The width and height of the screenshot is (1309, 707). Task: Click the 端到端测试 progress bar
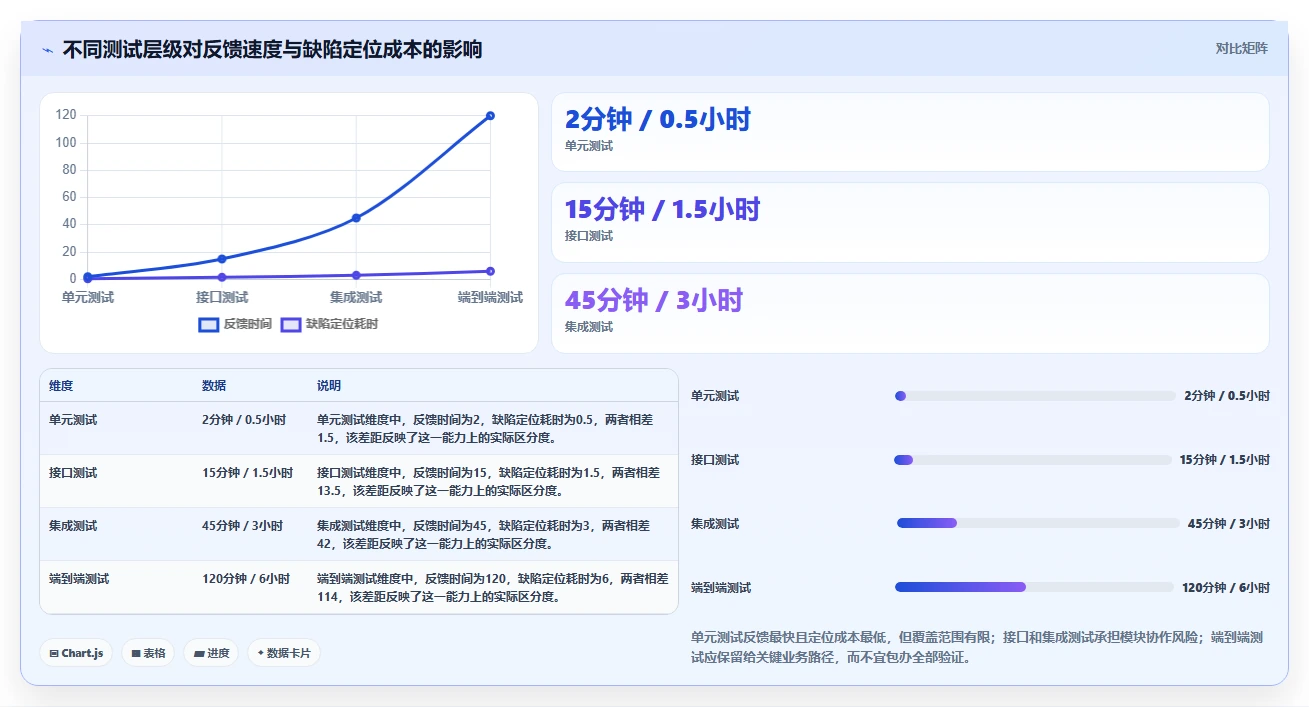[1034, 587]
